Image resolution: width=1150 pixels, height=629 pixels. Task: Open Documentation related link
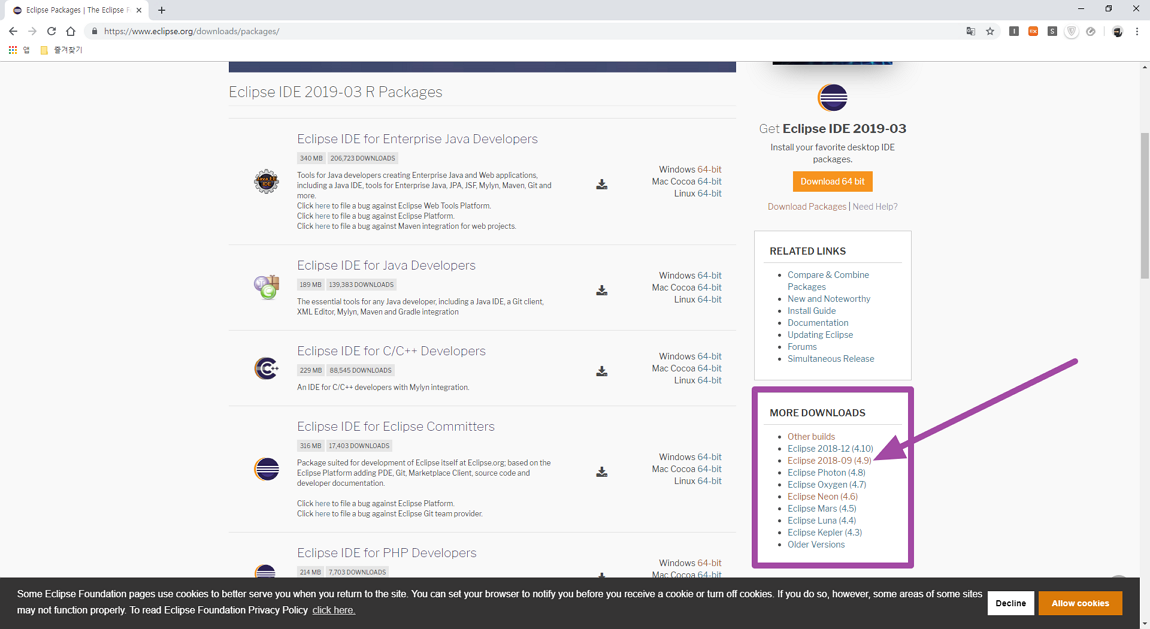click(x=818, y=323)
